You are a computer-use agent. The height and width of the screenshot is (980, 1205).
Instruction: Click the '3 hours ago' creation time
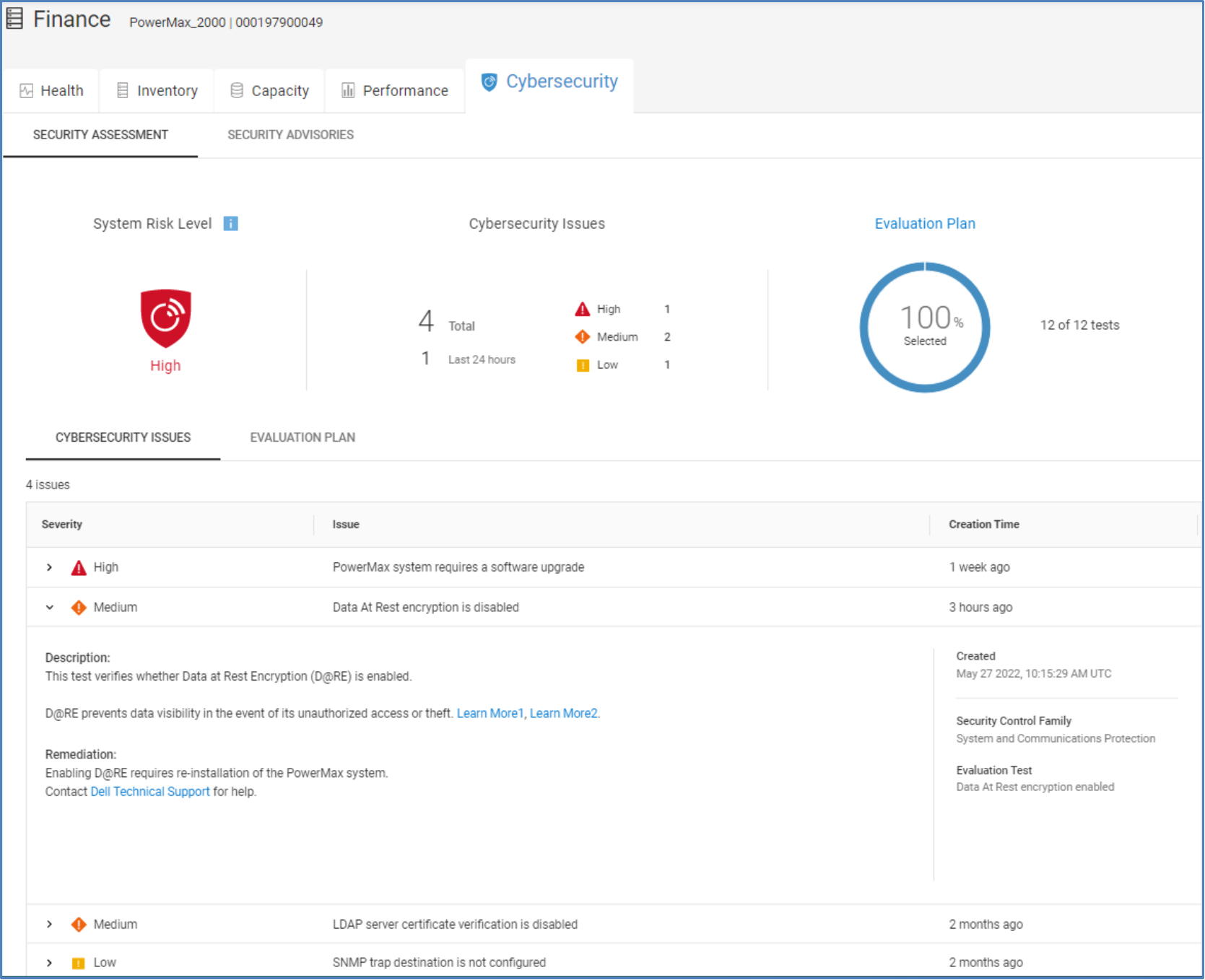(x=980, y=608)
